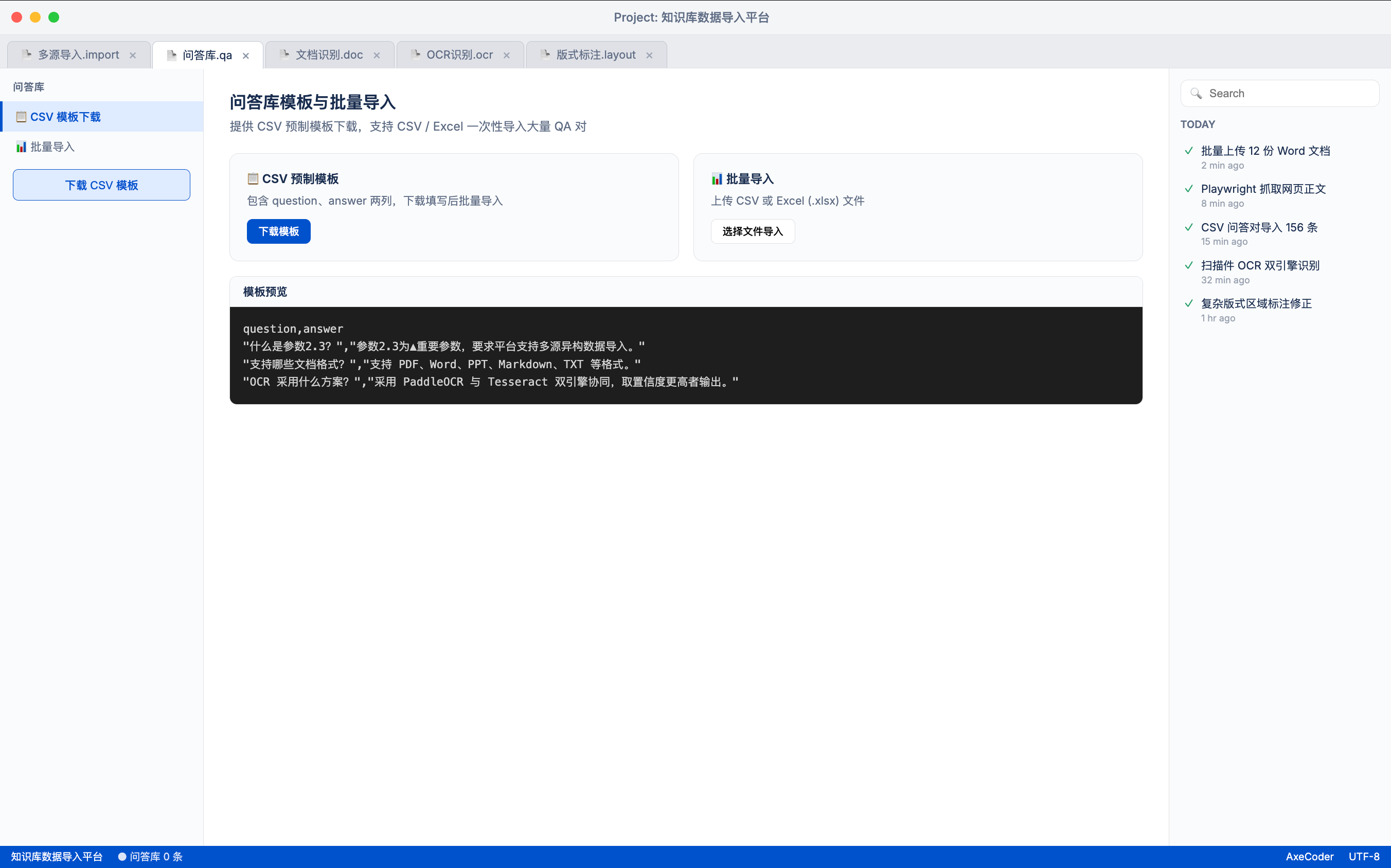
Task: Open the 版式标注.layout tab
Action: [x=596, y=55]
